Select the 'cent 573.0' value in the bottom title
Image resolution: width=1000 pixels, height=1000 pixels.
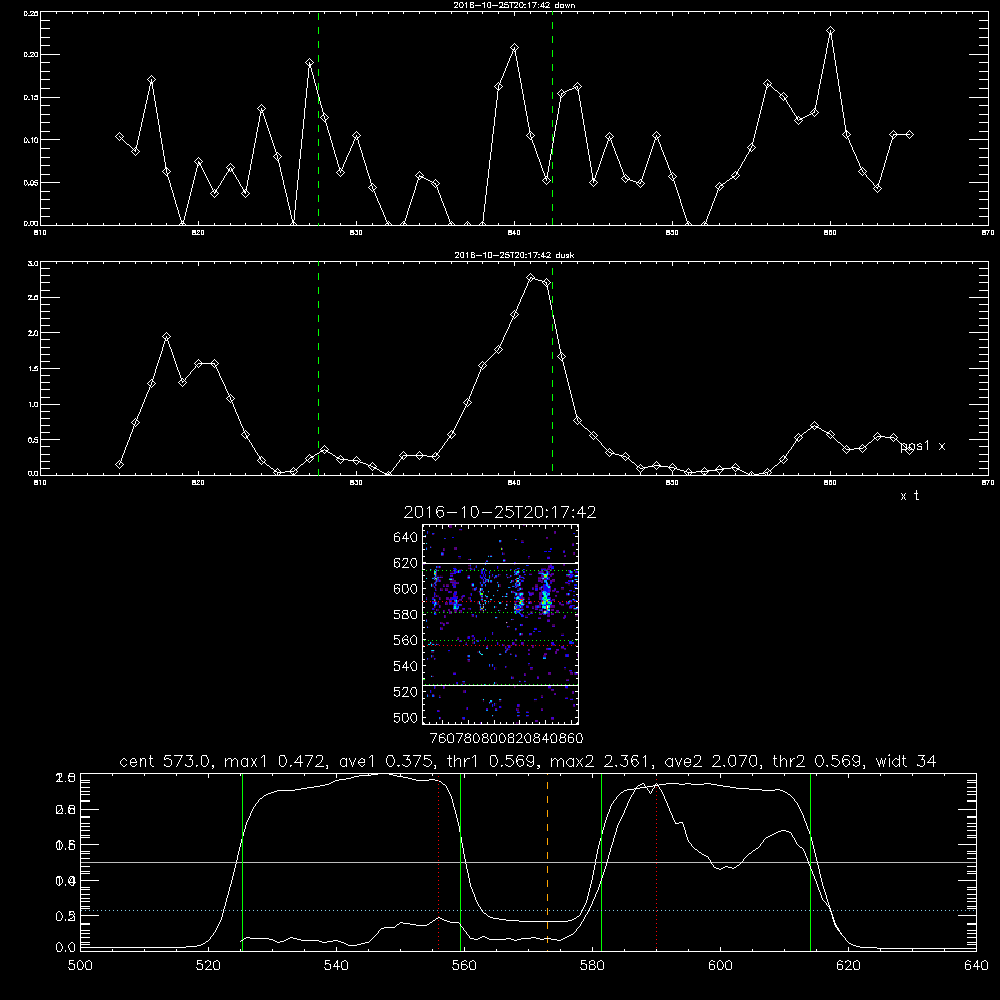click(x=166, y=761)
